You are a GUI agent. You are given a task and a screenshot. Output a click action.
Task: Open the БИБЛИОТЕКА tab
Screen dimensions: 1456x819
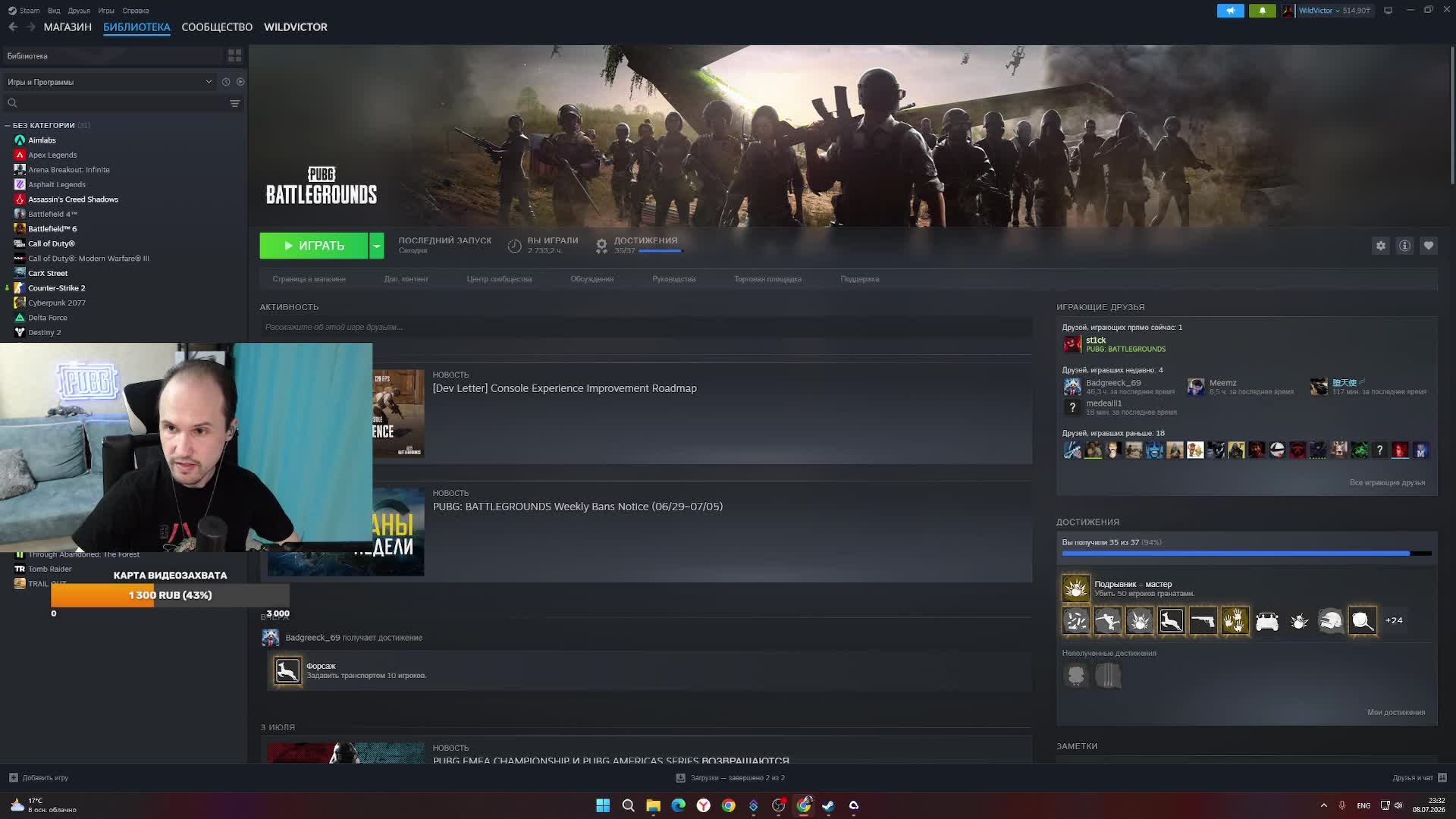136,27
